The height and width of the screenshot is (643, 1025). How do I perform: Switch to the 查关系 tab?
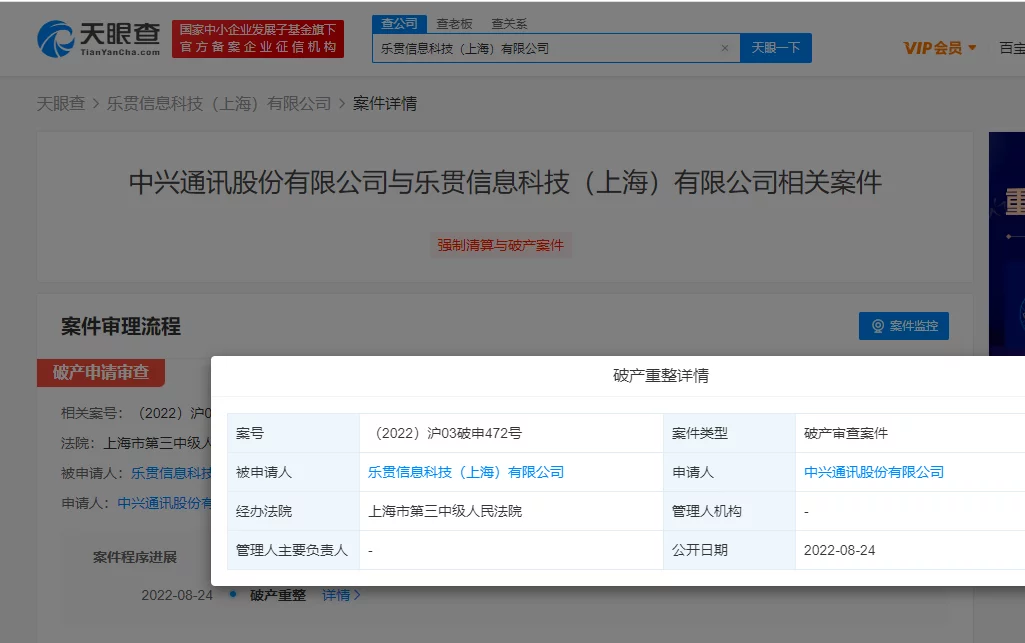tap(509, 24)
